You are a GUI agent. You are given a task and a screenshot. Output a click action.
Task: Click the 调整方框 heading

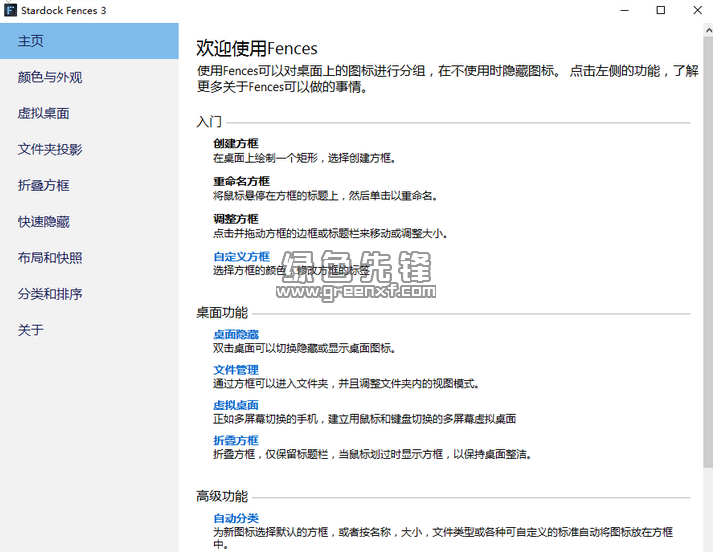(x=236, y=219)
